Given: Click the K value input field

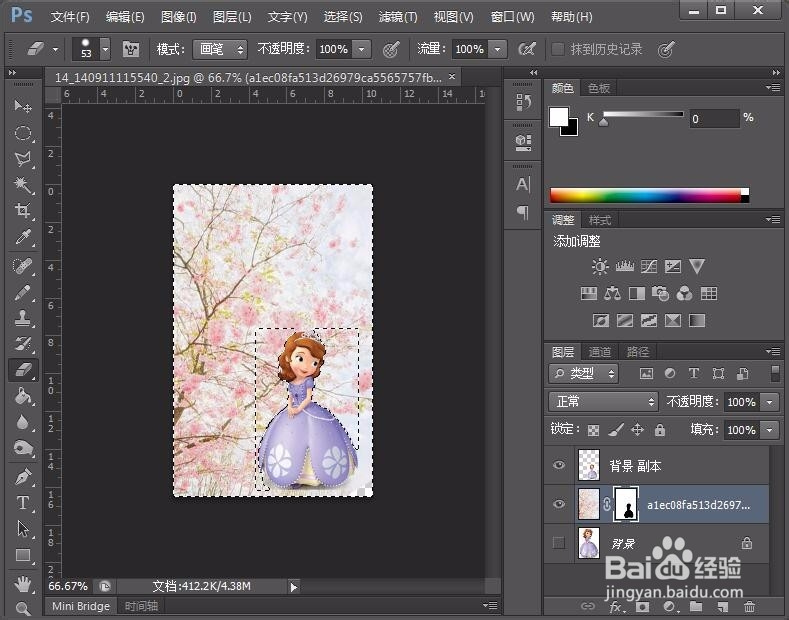Looking at the screenshot, I should click(x=715, y=119).
